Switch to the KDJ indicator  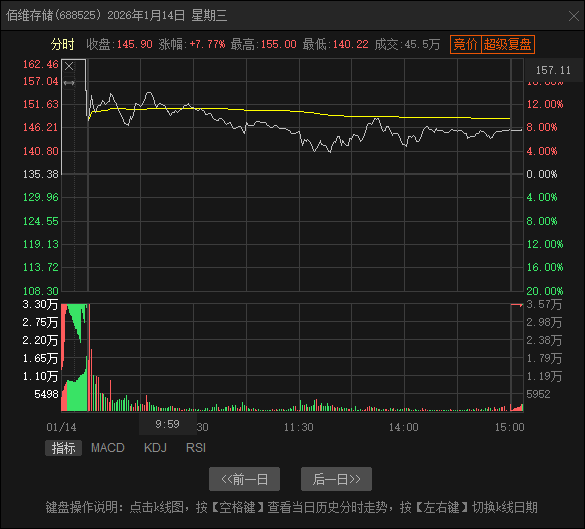155,448
